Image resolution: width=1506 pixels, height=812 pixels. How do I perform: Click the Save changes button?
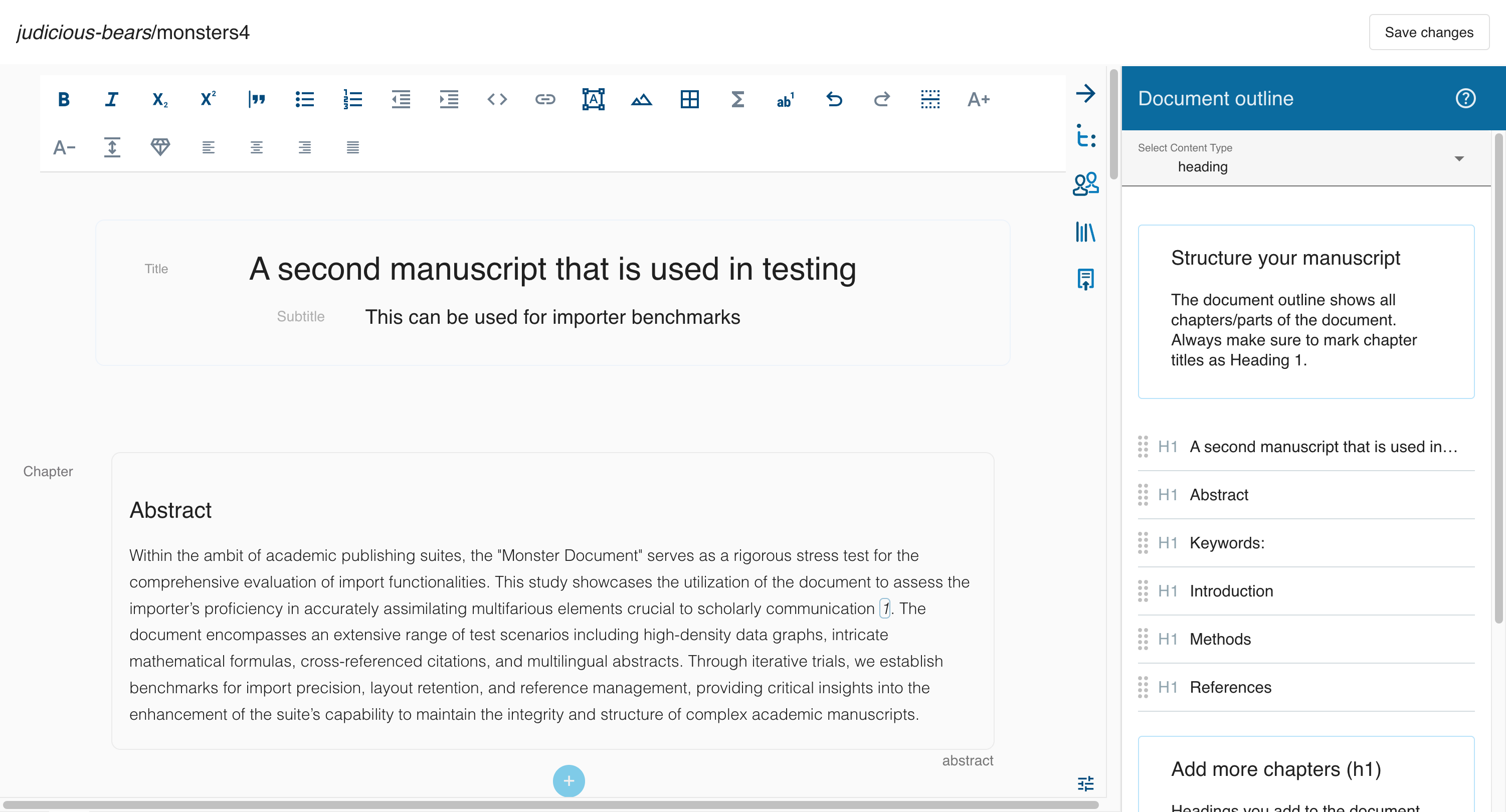pyautogui.click(x=1429, y=32)
